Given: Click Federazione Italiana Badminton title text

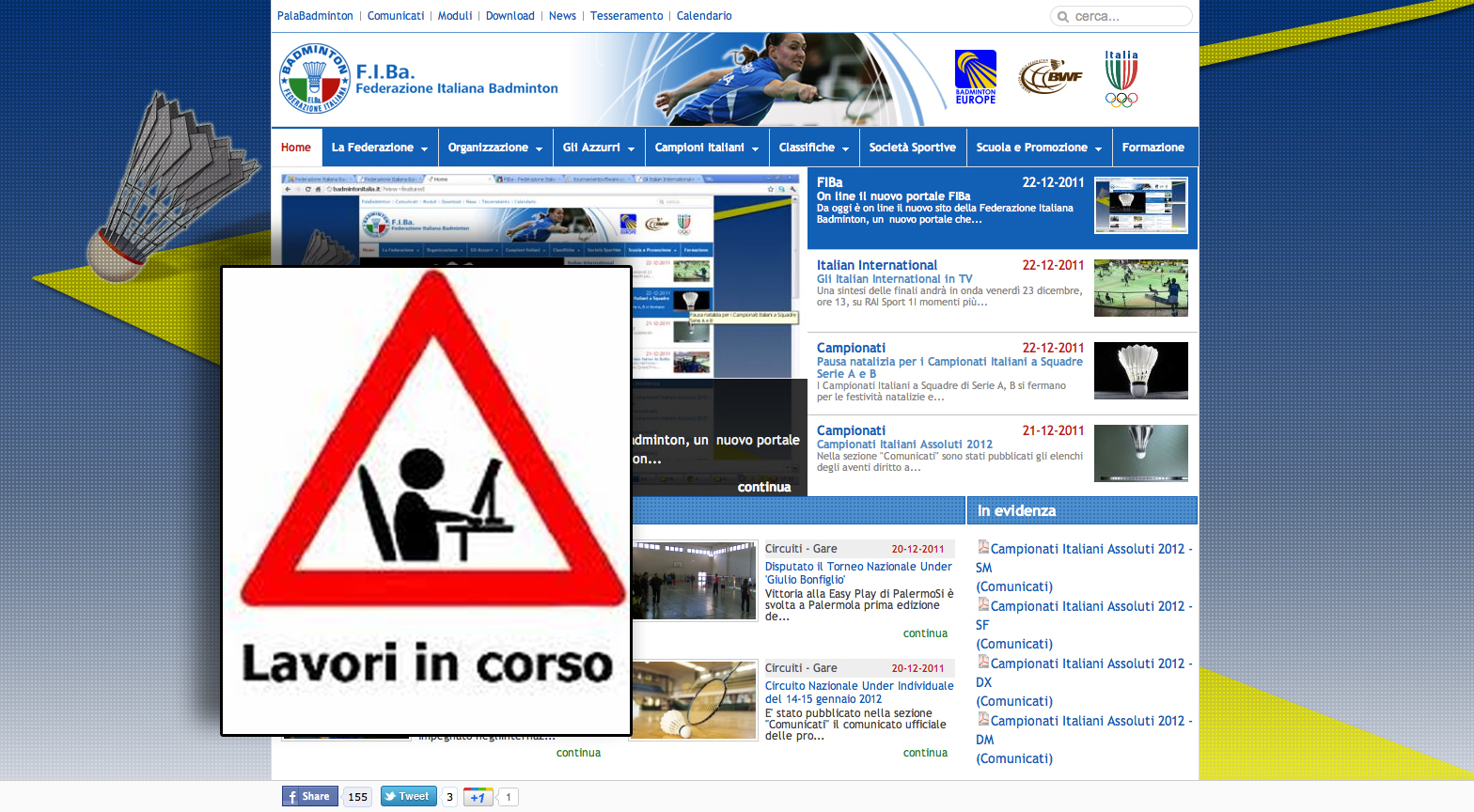Looking at the screenshot, I should point(457,88).
